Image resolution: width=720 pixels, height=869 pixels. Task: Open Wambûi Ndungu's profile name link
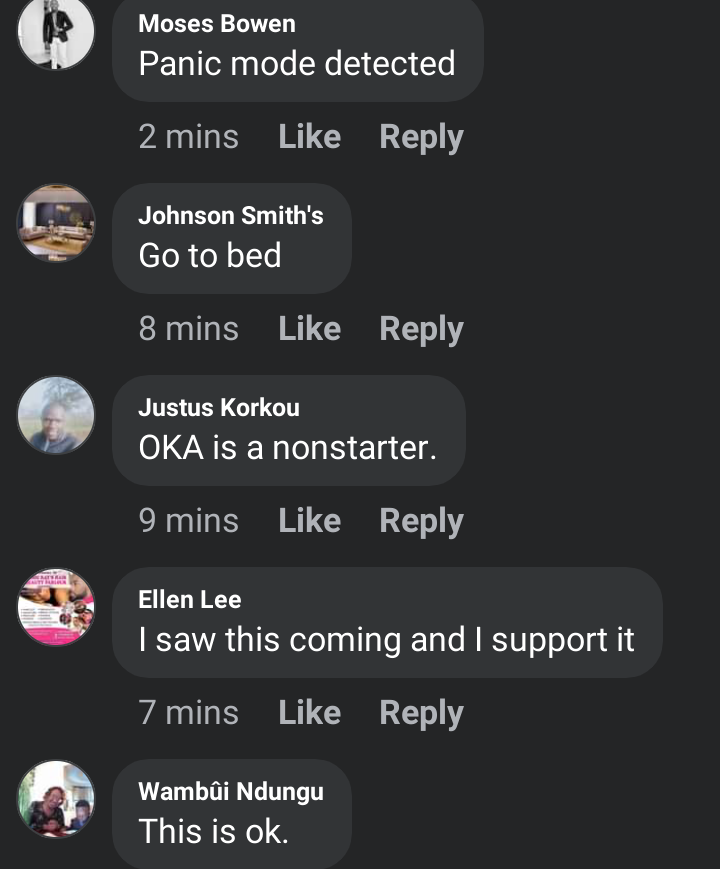[x=231, y=791]
